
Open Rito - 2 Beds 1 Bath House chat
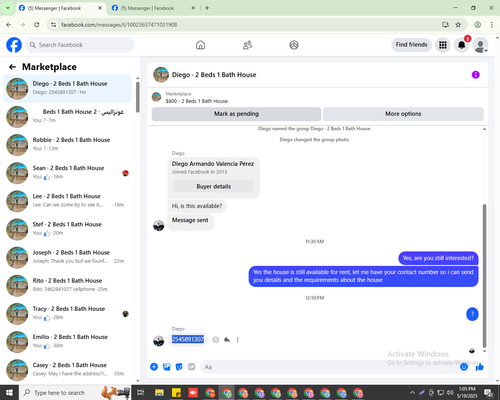click(67, 286)
